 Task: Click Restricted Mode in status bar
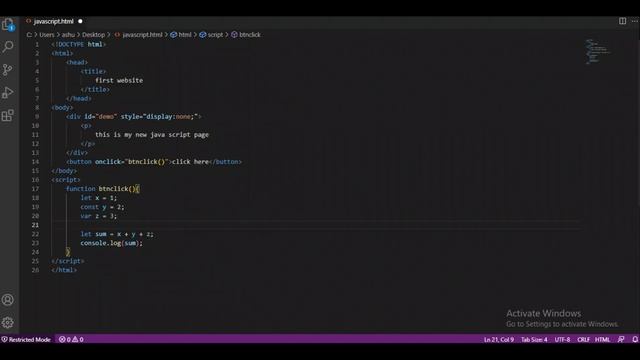click(26, 339)
